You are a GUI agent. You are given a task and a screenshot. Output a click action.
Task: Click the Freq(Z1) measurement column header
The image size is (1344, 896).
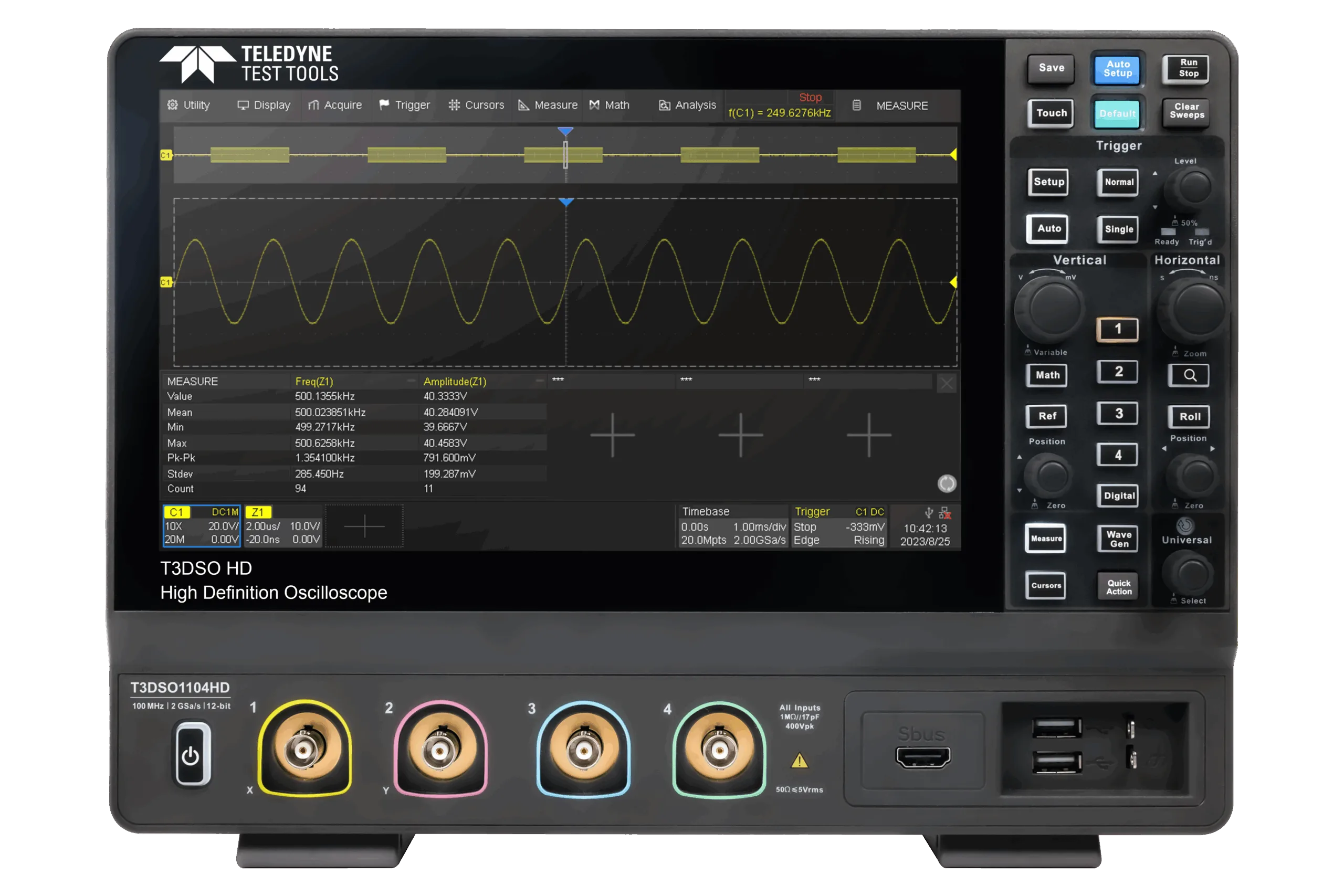tap(314, 381)
